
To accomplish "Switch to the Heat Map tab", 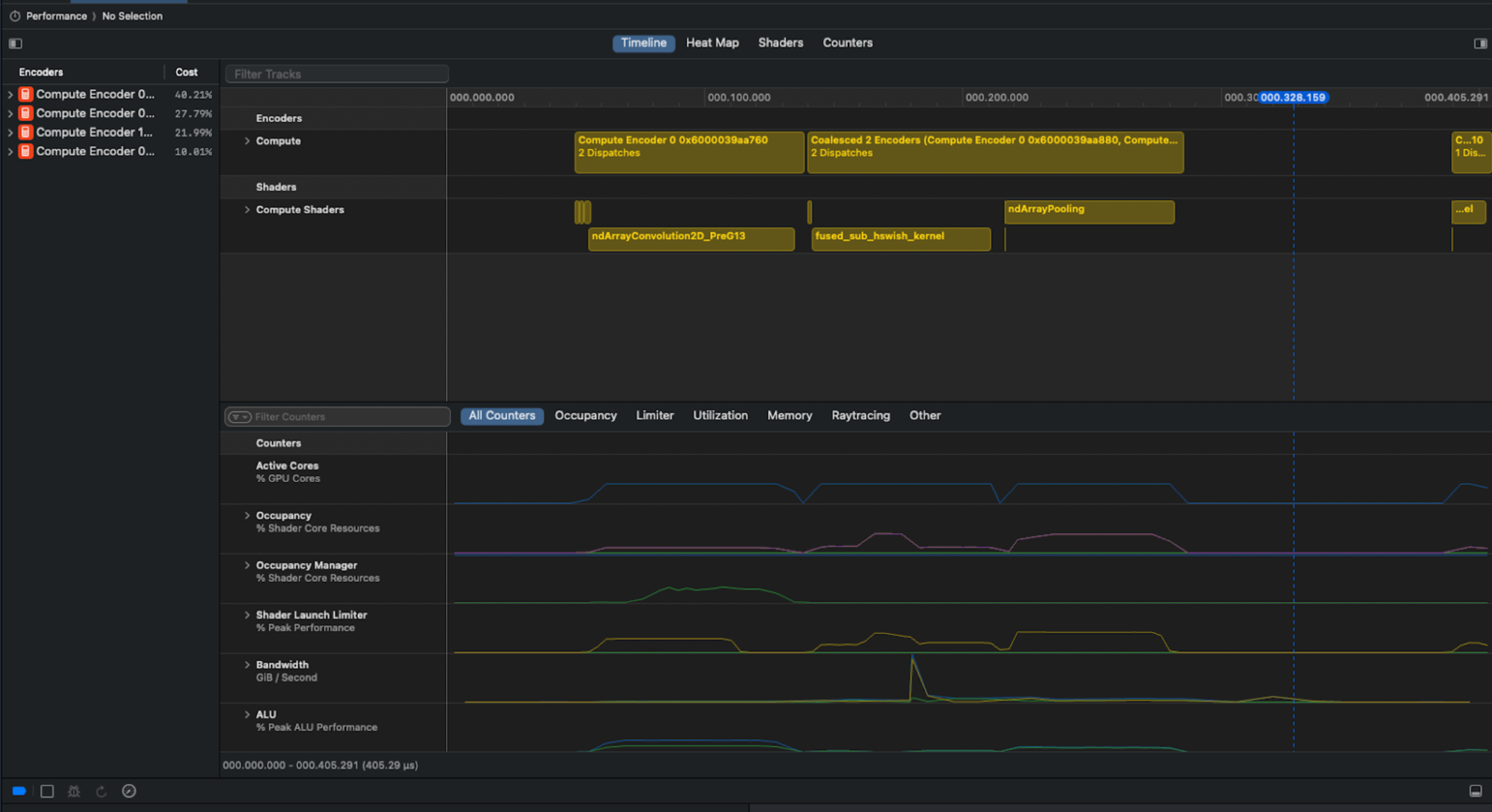I will click(712, 43).
